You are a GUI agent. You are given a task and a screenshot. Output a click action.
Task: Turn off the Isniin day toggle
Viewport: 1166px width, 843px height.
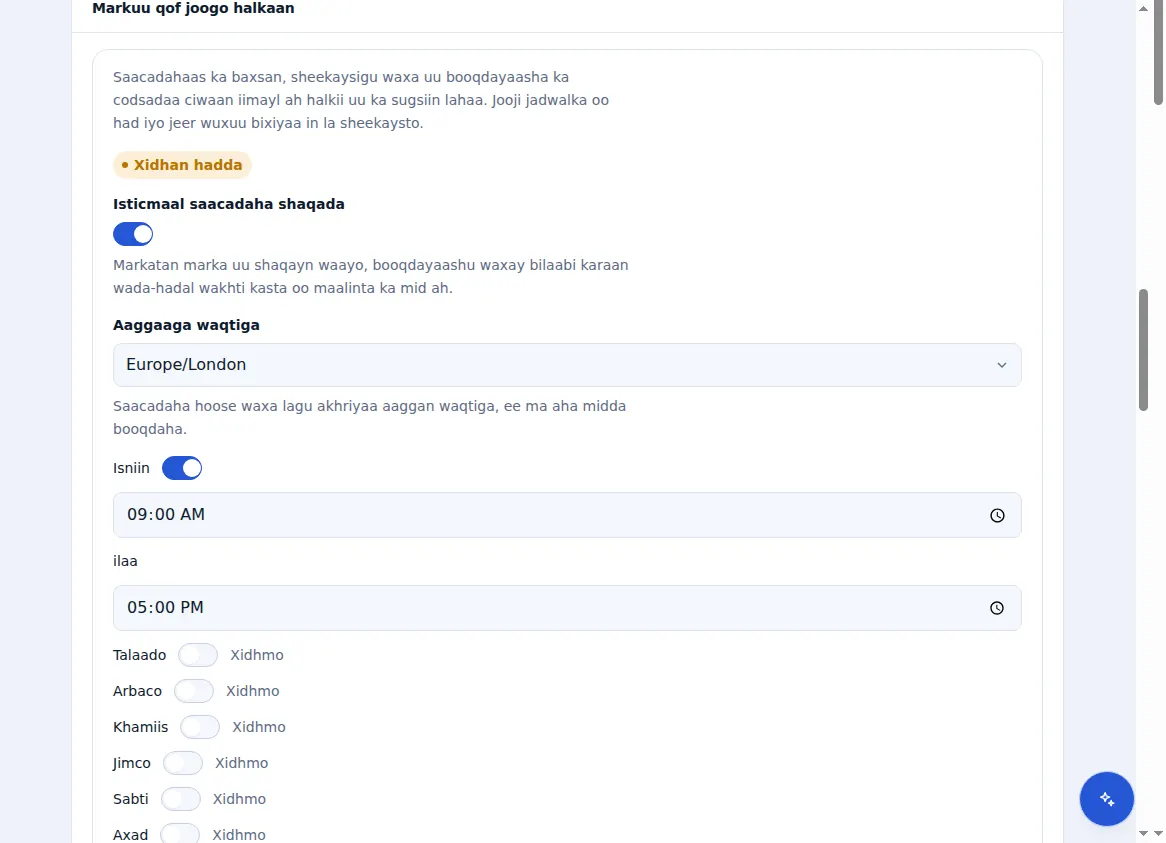(x=182, y=468)
